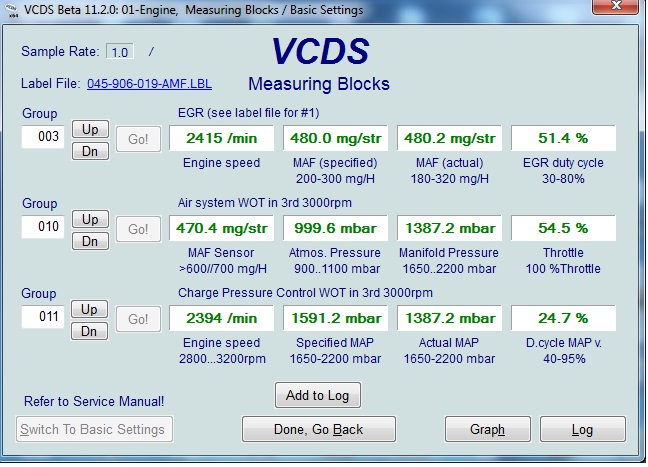Click Go! button for group 003
This screenshot has width=648, height=467.
tap(138, 139)
